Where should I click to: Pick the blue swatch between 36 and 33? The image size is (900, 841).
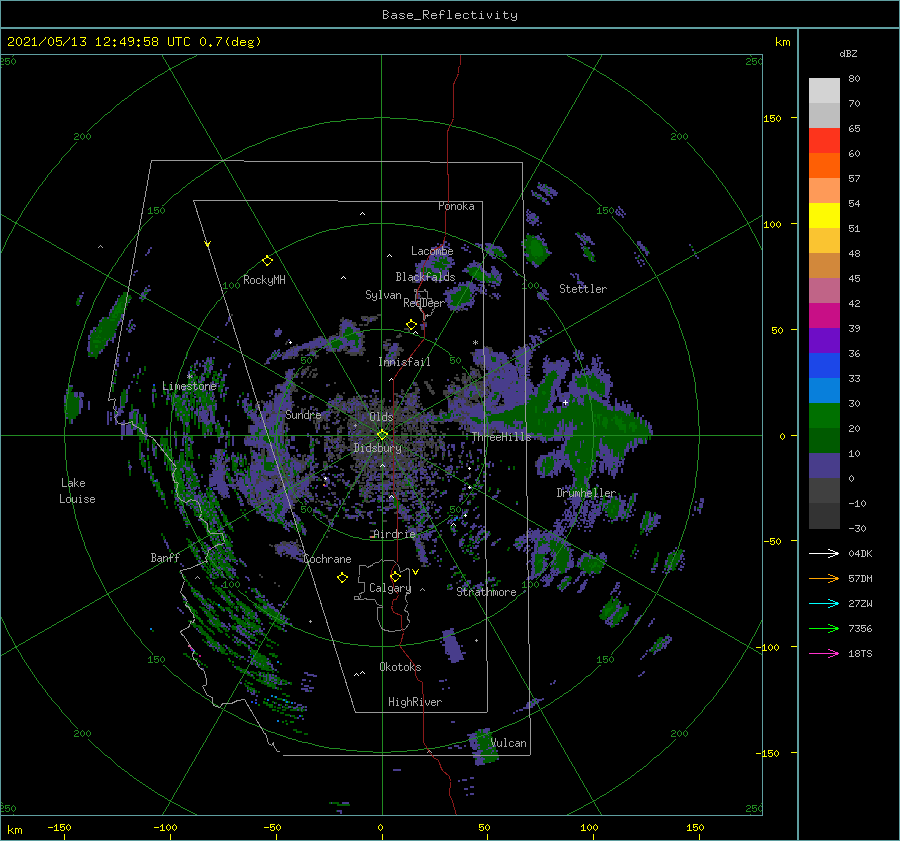824,366
